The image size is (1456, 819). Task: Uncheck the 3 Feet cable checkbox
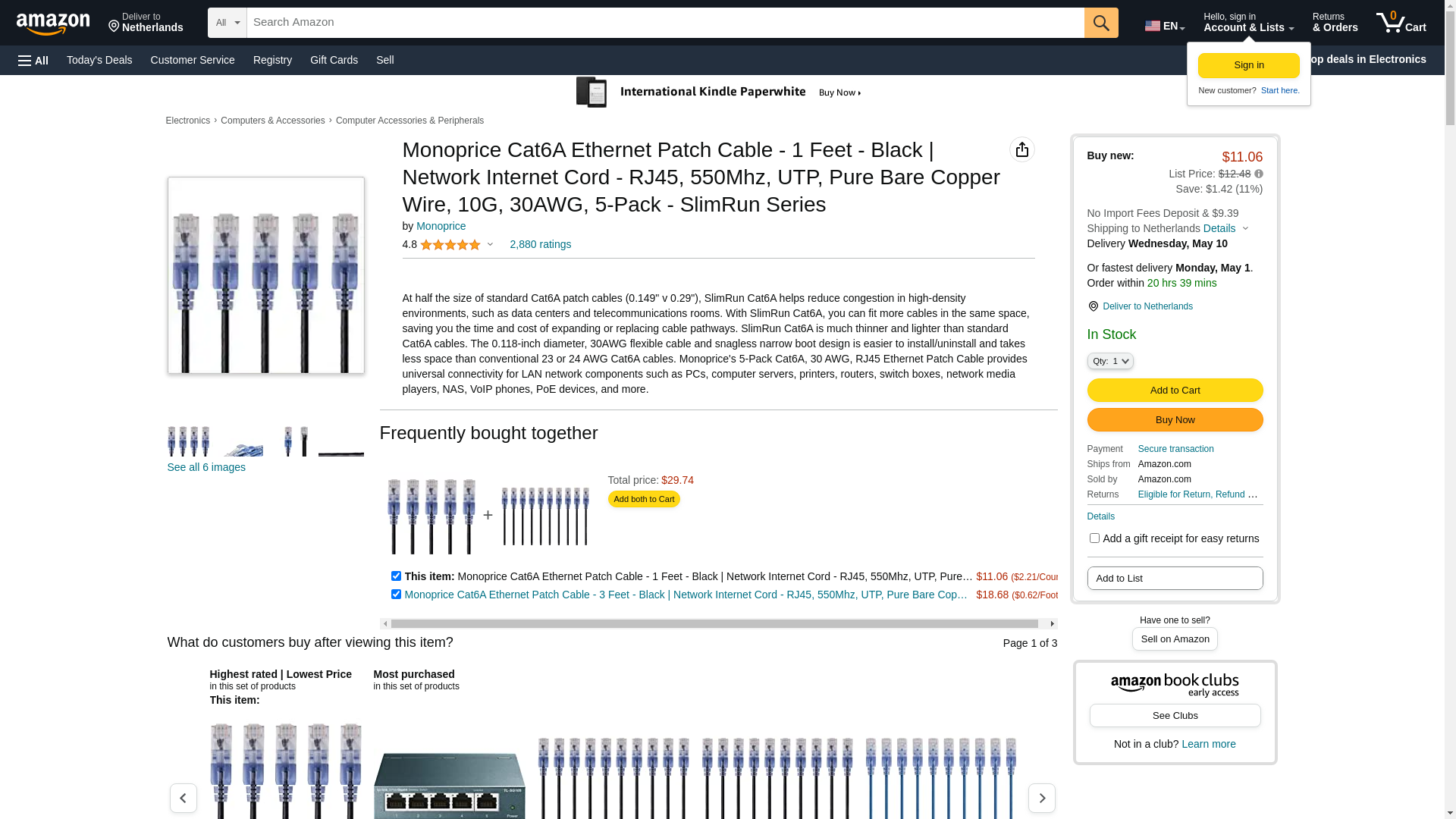click(x=396, y=594)
